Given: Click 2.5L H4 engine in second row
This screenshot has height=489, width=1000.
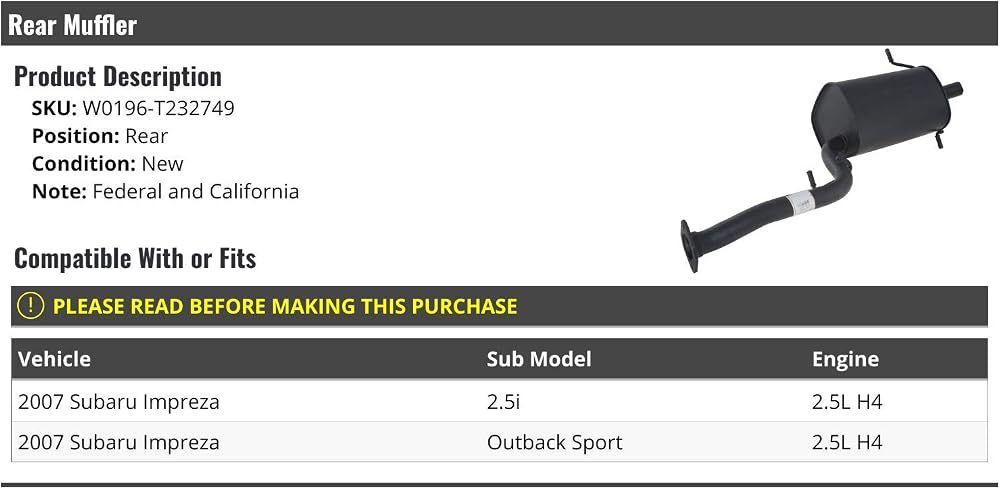Looking at the screenshot, I should (x=847, y=442).
